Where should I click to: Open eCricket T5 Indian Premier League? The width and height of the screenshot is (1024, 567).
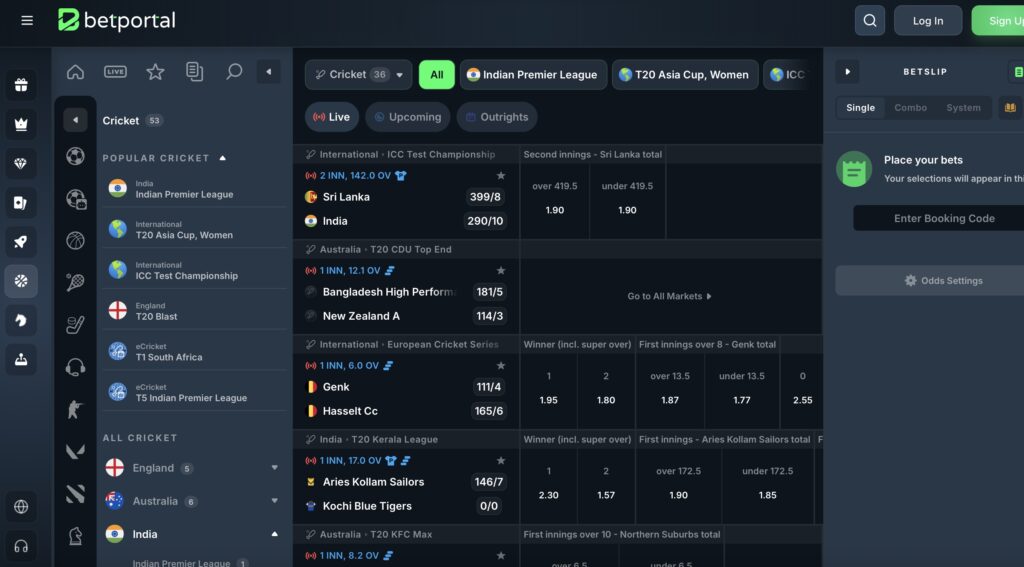pyautogui.click(x=194, y=392)
